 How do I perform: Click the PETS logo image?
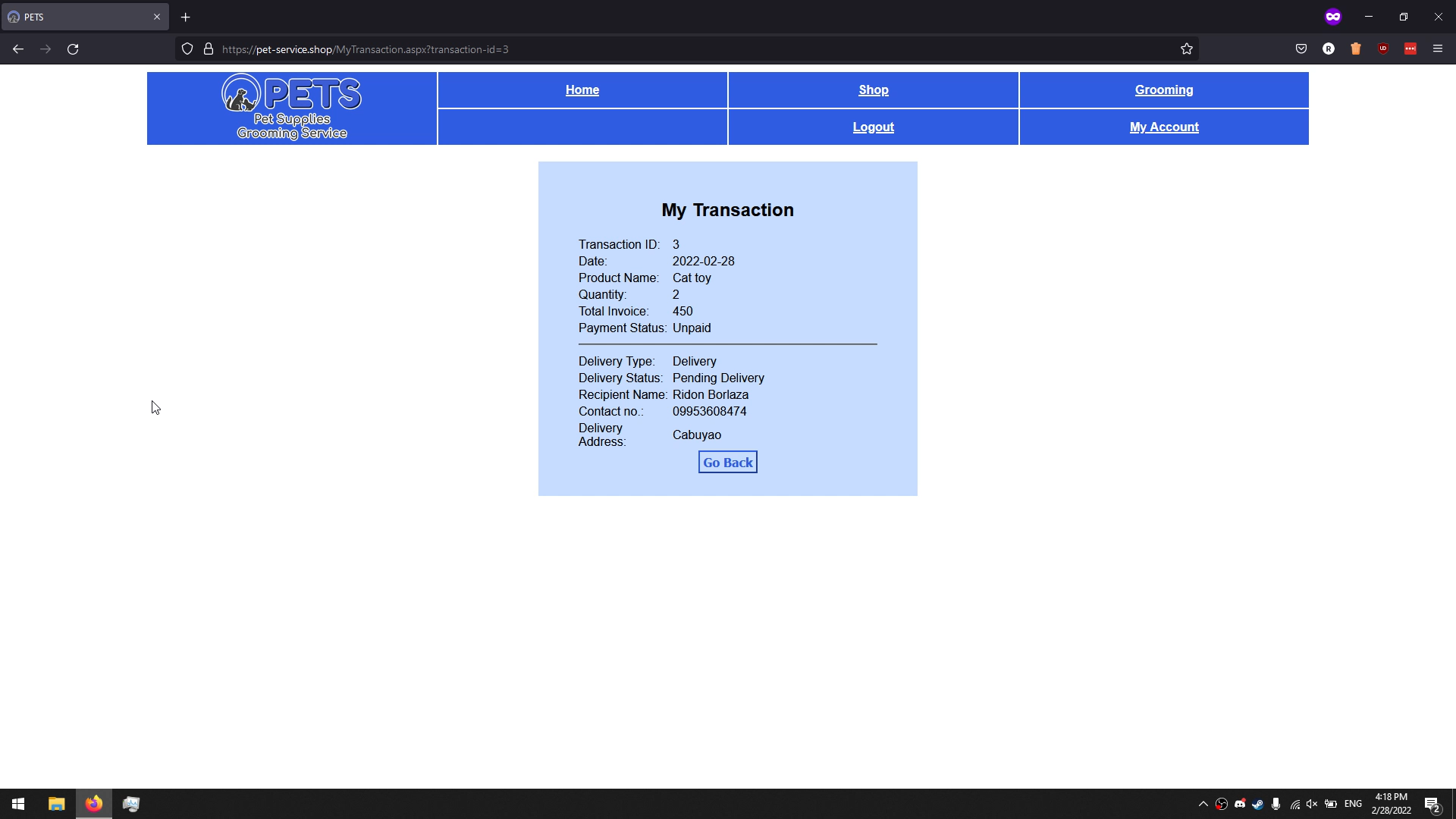pos(292,108)
